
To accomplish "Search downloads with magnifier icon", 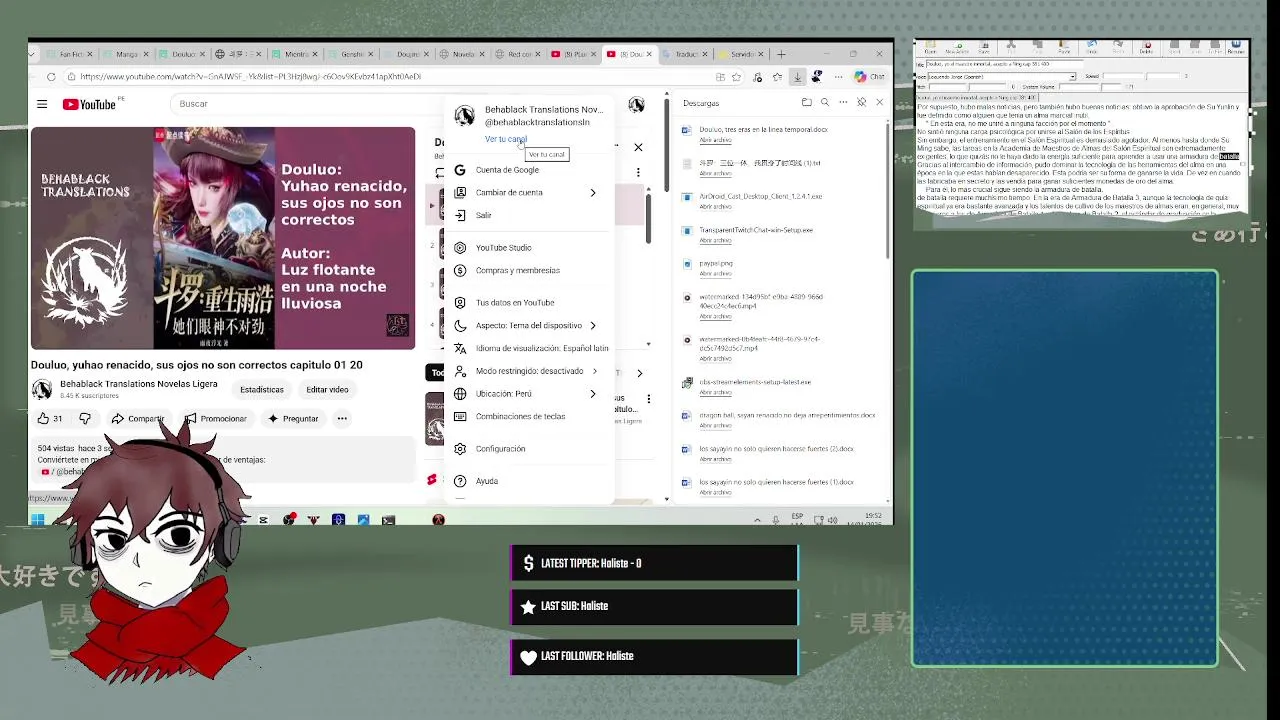I will coord(825,103).
